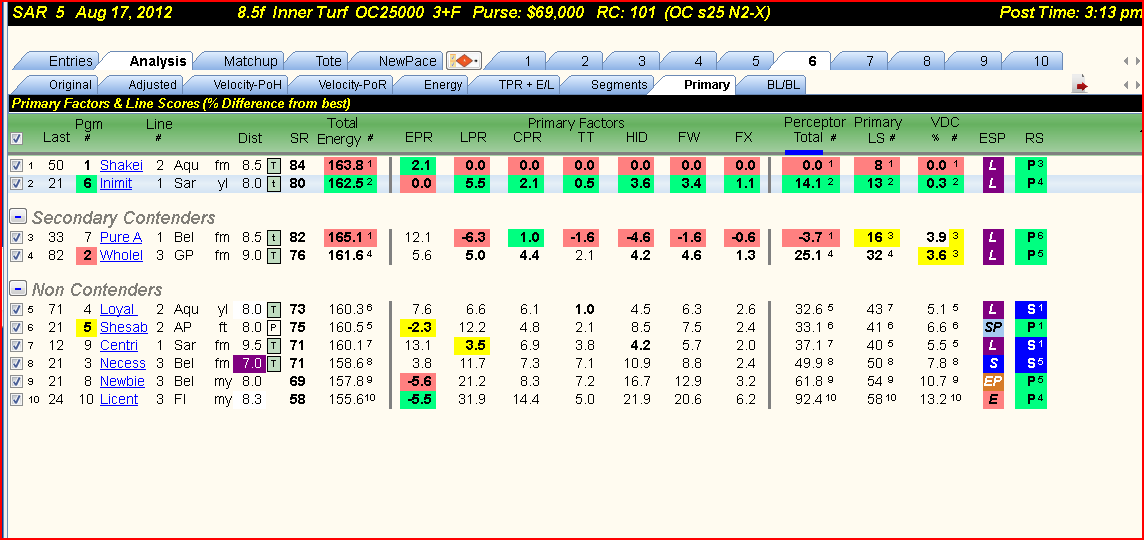Click blue S ESP badge for Necess
Viewport: 1144px width, 540px height.
(992, 363)
